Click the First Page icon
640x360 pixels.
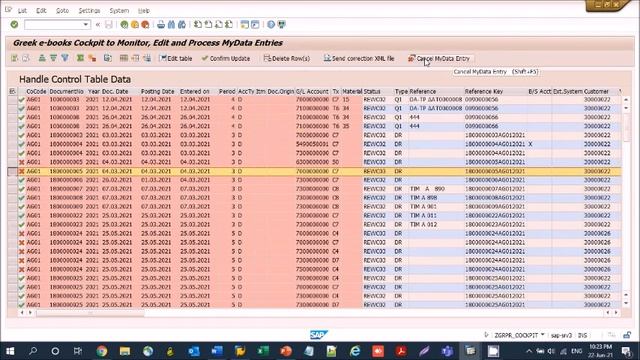(x=198, y=24)
